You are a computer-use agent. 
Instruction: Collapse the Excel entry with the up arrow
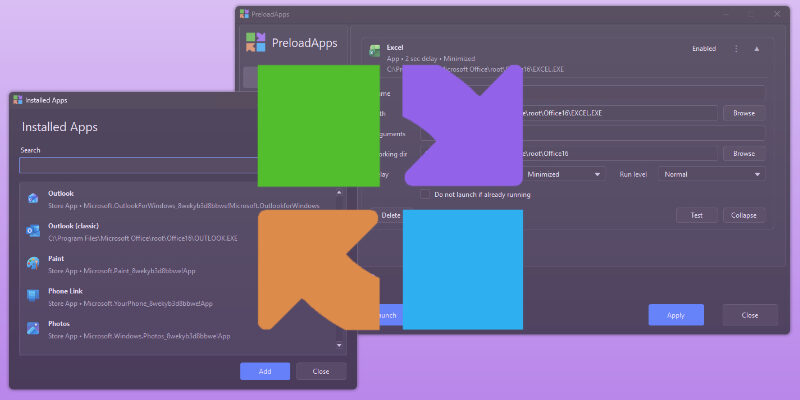757,49
